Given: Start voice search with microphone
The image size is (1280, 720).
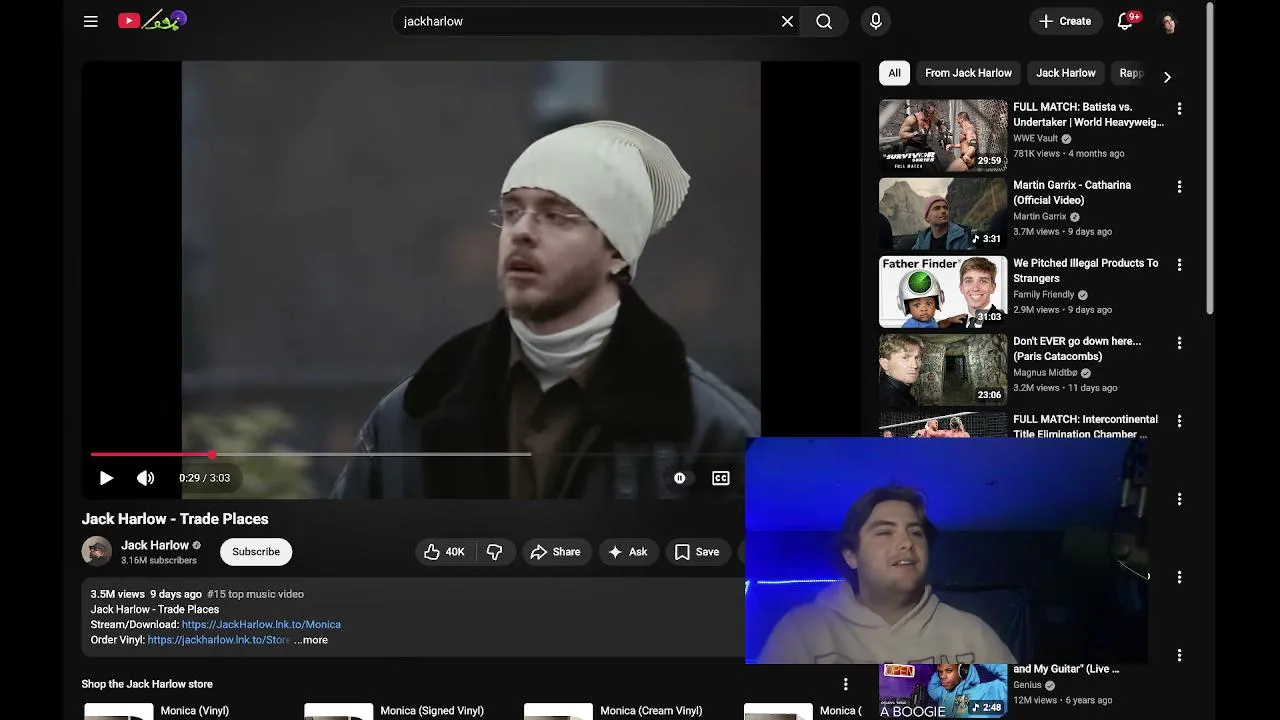Looking at the screenshot, I should click(x=876, y=21).
